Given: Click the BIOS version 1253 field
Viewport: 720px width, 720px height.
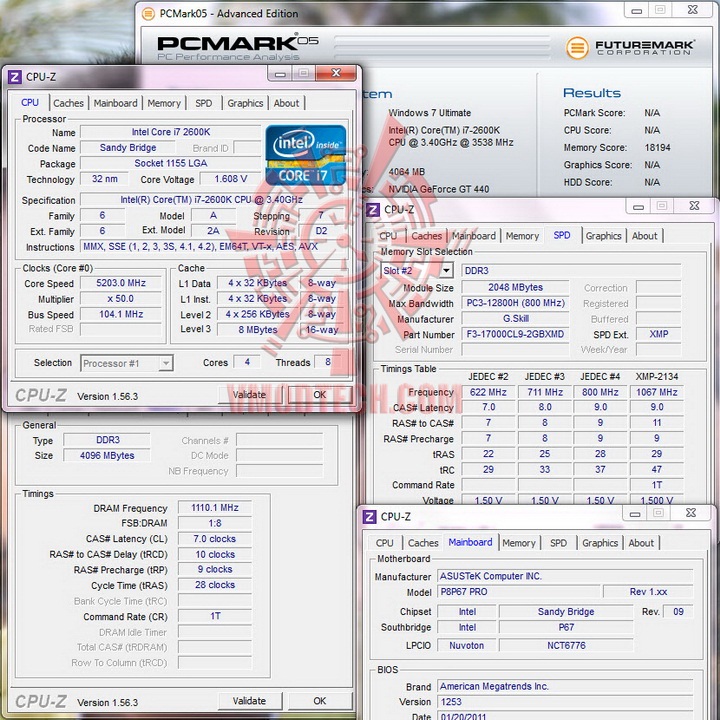Looking at the screenshot, I should pos(565,702).
